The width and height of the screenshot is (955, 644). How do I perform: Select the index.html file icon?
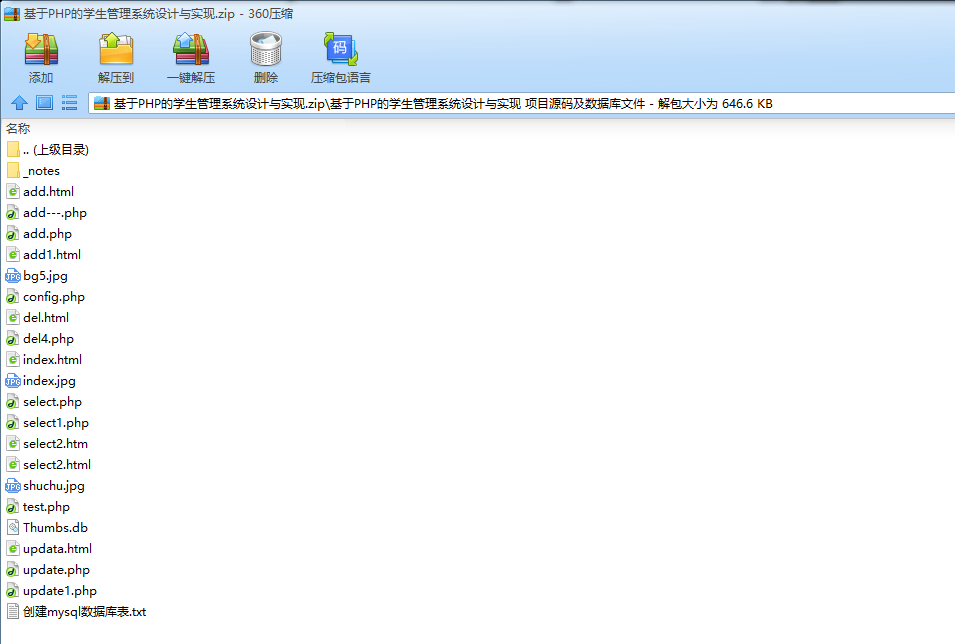13,359
